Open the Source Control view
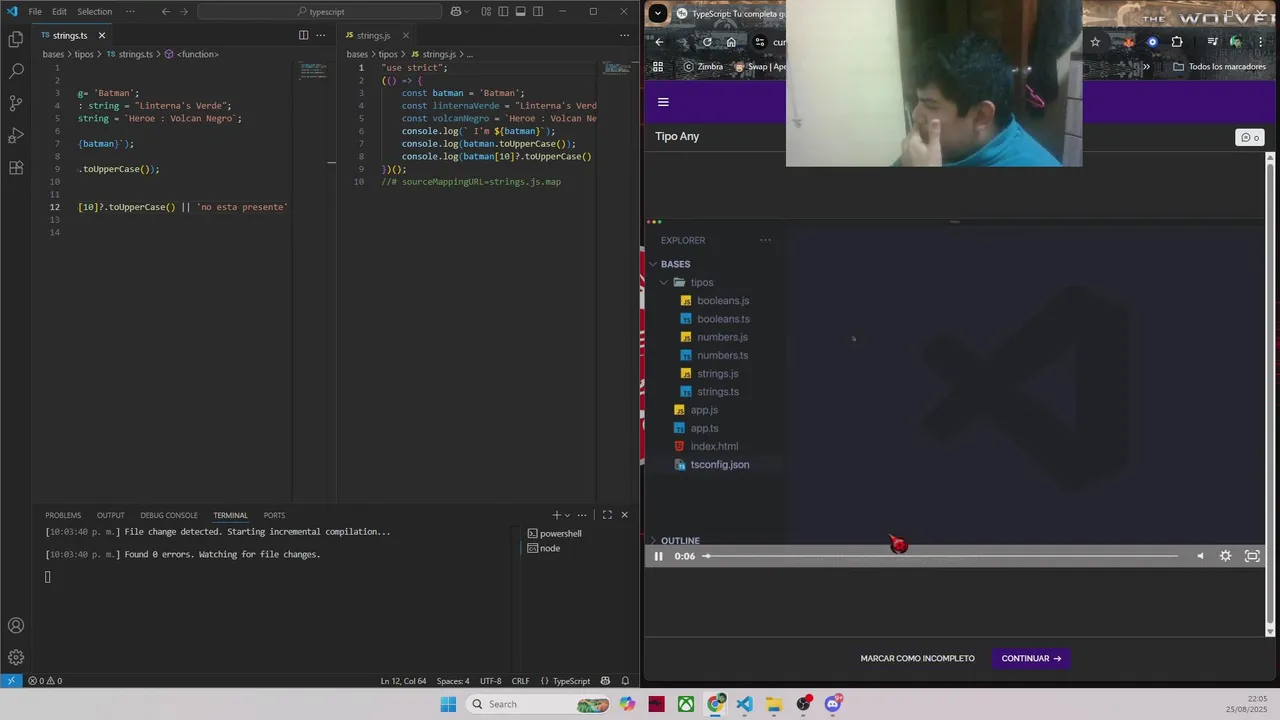The height and width of the screenshot is (720, 1280). pyautogui.click(x=16, y=103)
